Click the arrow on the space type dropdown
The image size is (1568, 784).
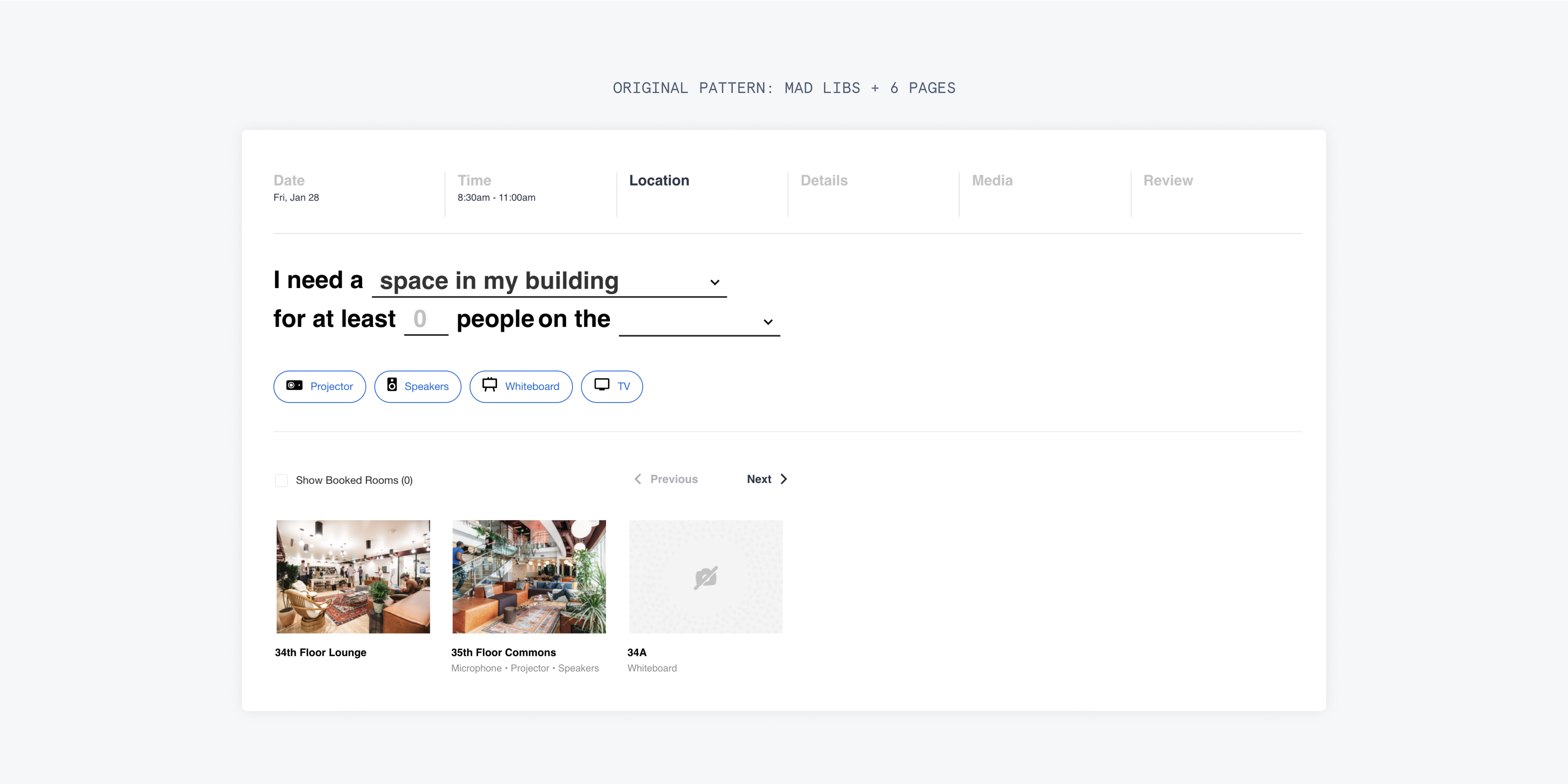715,283
